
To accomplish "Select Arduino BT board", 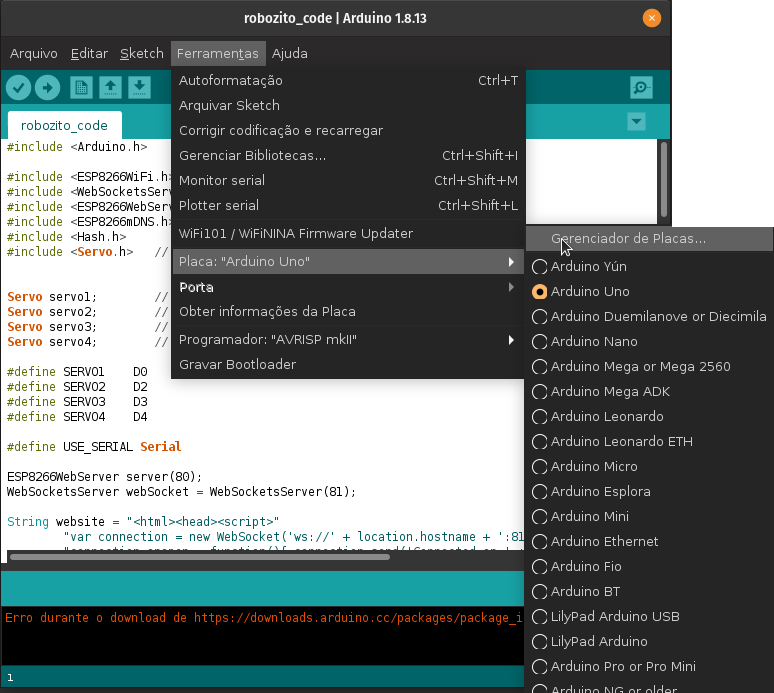I will (x=650, y=592).
